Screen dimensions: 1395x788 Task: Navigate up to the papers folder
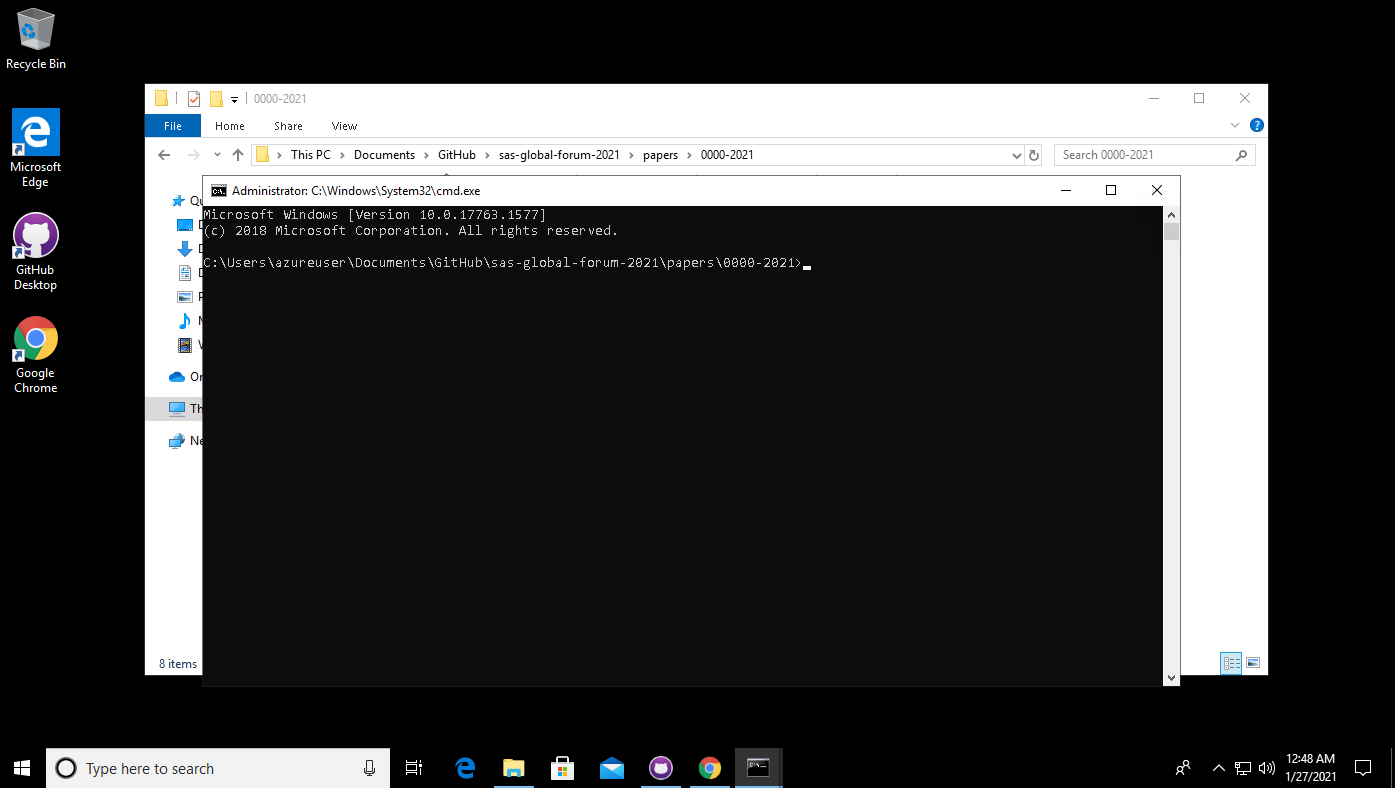pyautogui.click(x=237, y=154)
